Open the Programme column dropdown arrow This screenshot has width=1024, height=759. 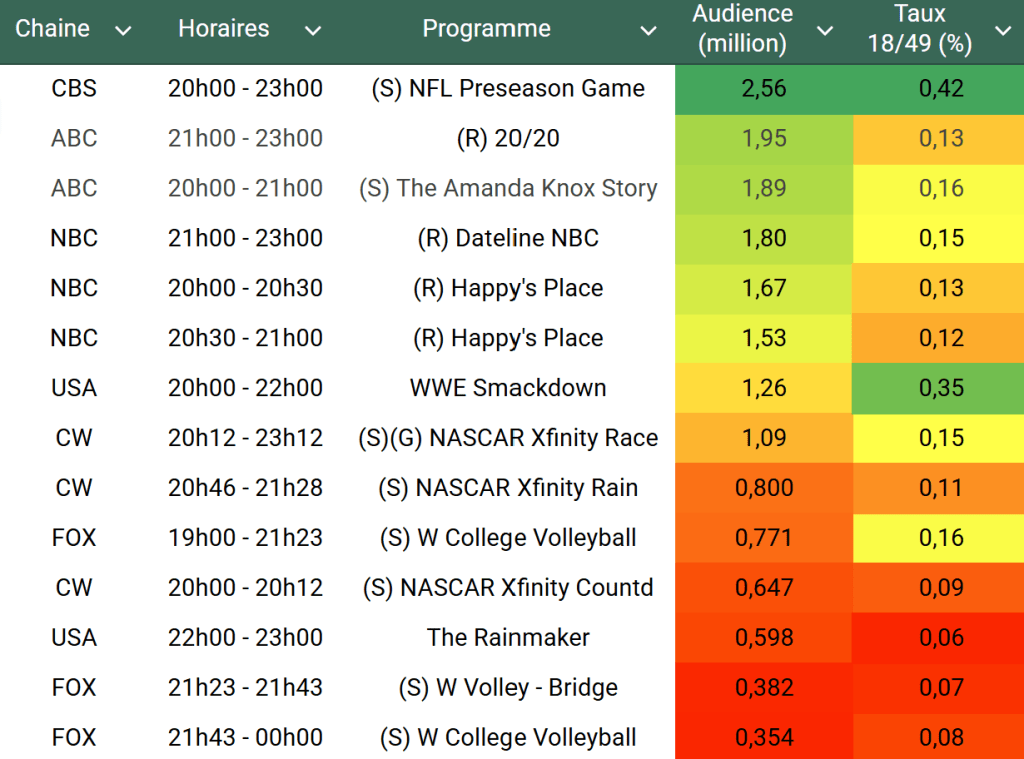pos(649,31)
